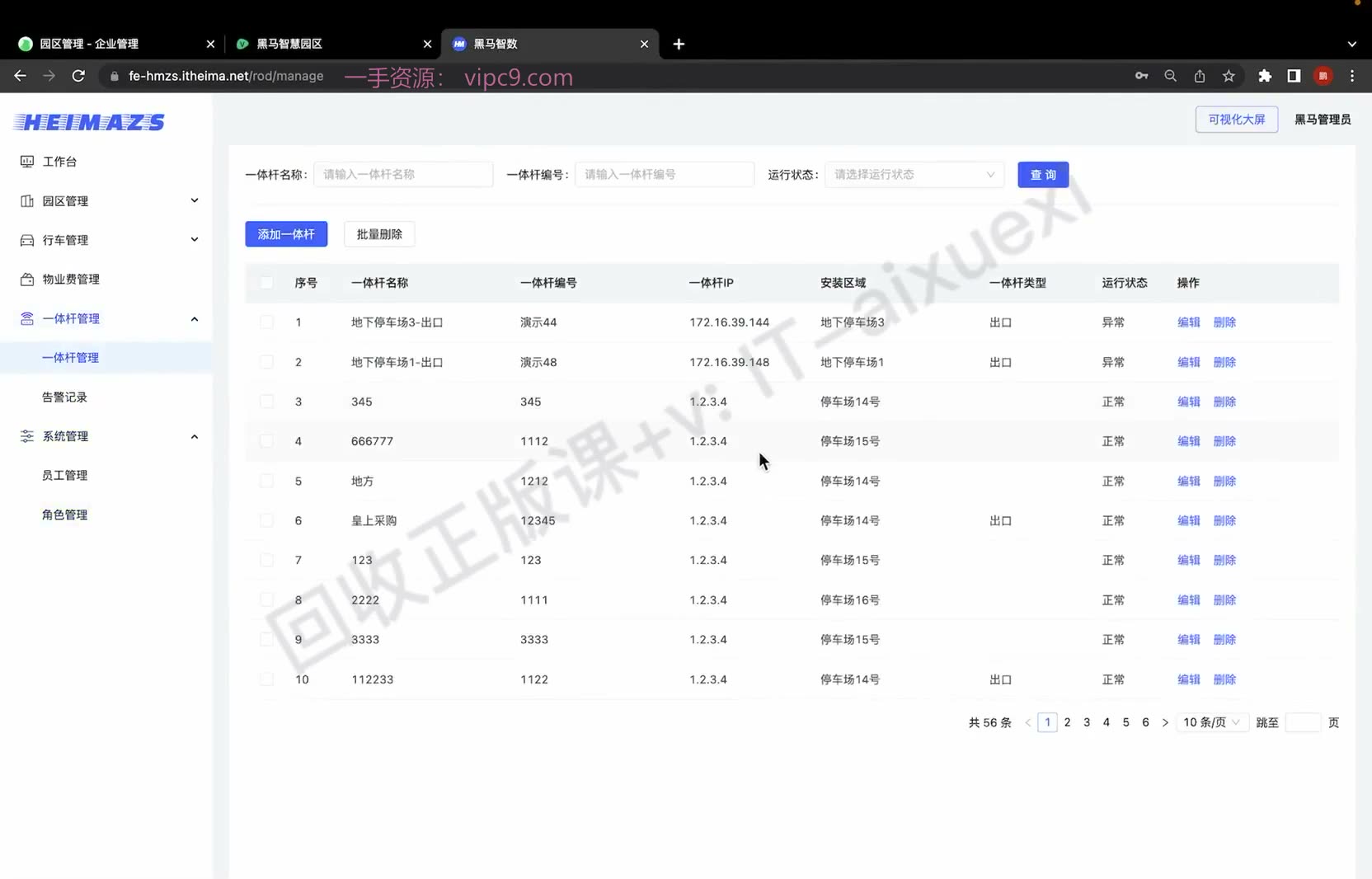Image resolution: width=1372 pixels, height=879 pixels.
Task: Click the 批量删除 button
Action: 379,234
